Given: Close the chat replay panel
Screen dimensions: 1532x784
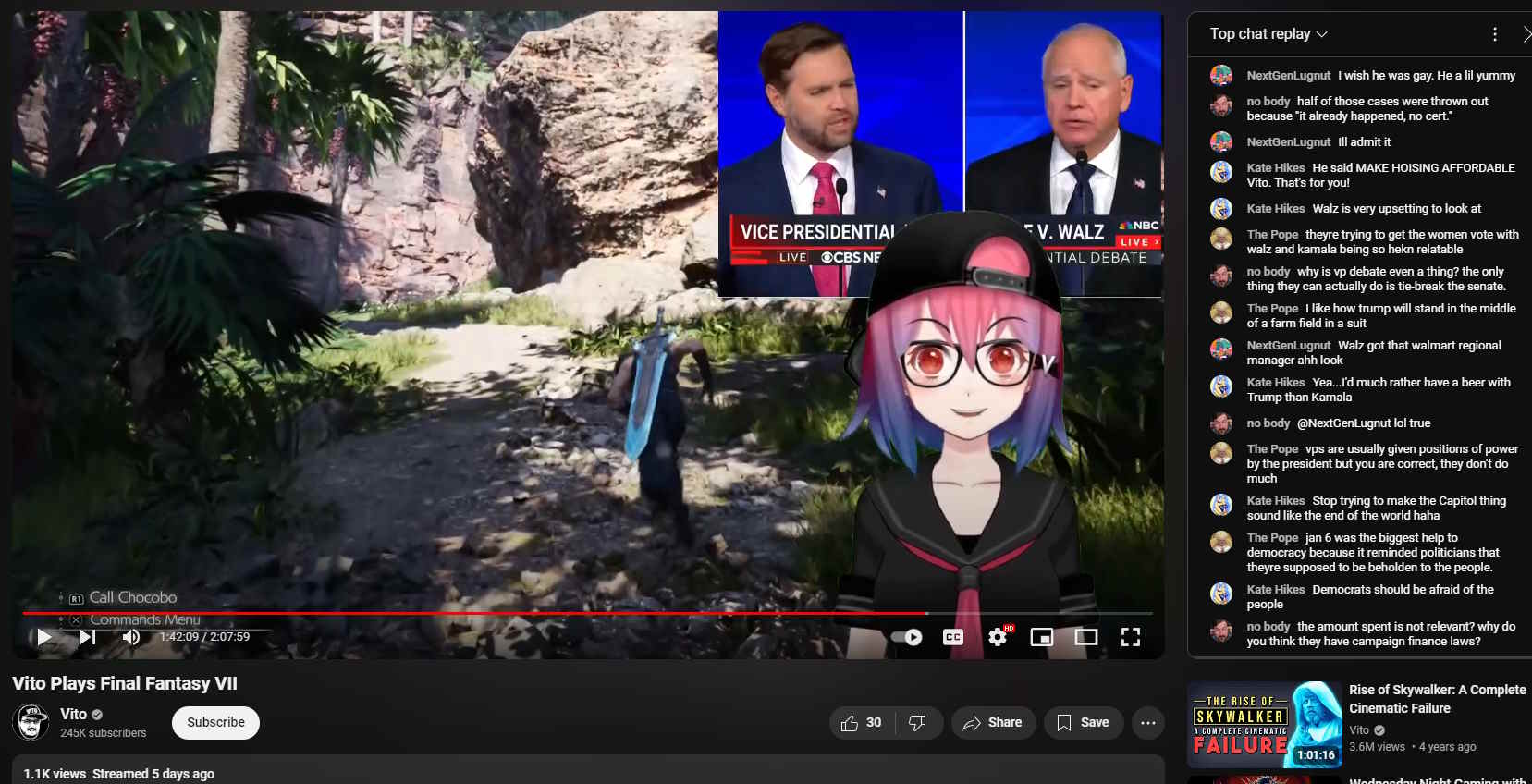Looking at the screenshot, I should (x=1526, y=34).
